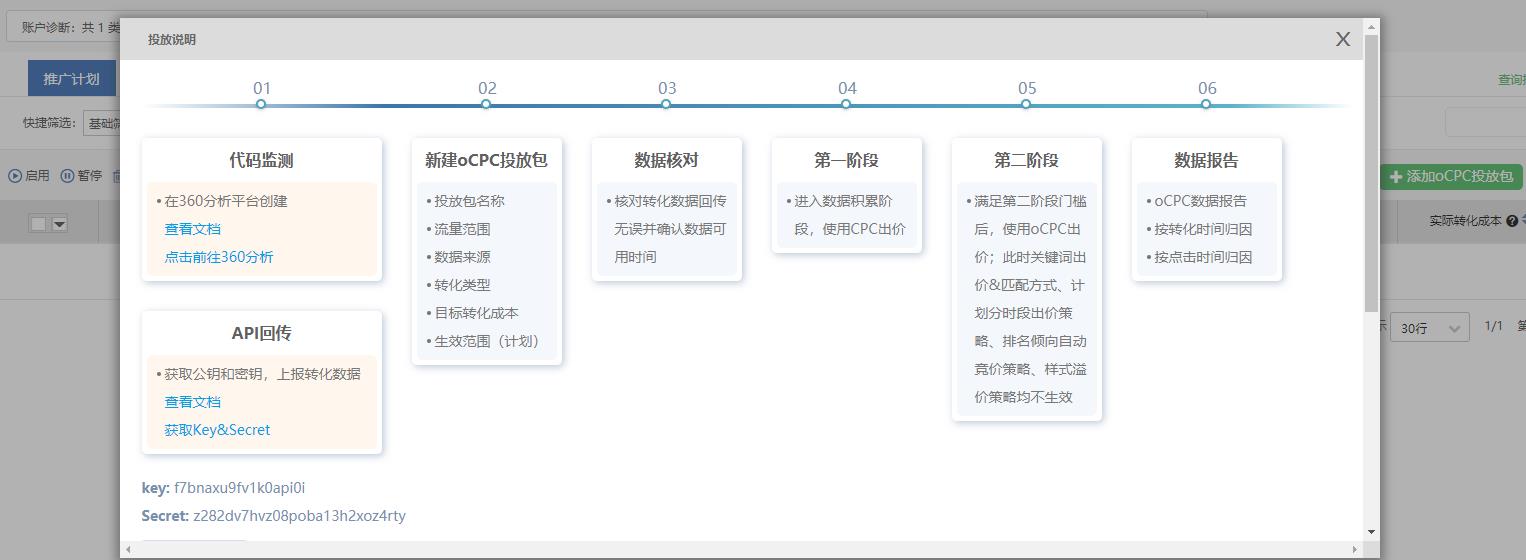The image size is (1526, 560).
Task: Open the 30行 rows-per-page dropdown
Action: 1431,327
